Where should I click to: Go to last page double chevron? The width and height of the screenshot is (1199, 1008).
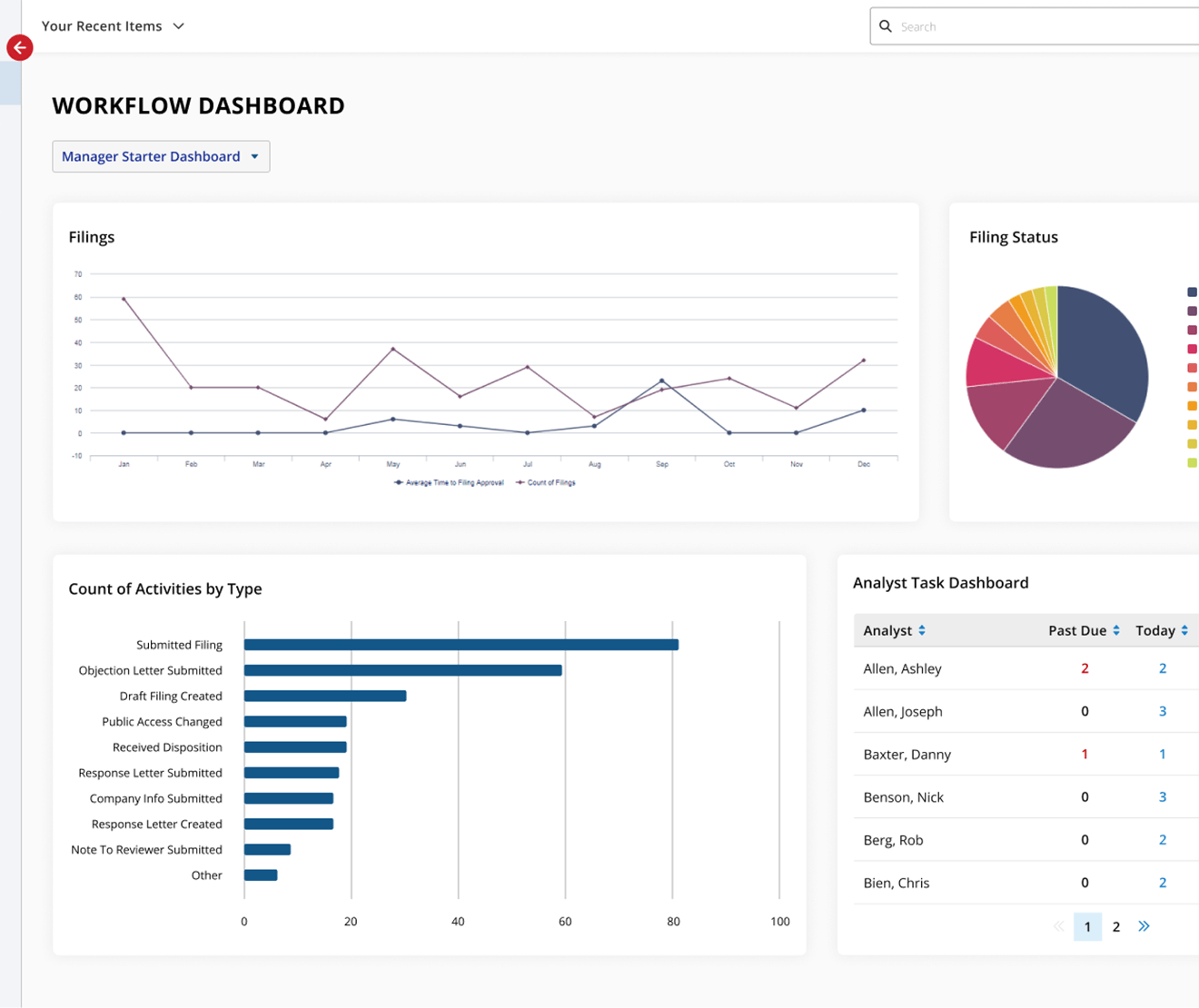pyautogui.click(x=1144, y=926)
